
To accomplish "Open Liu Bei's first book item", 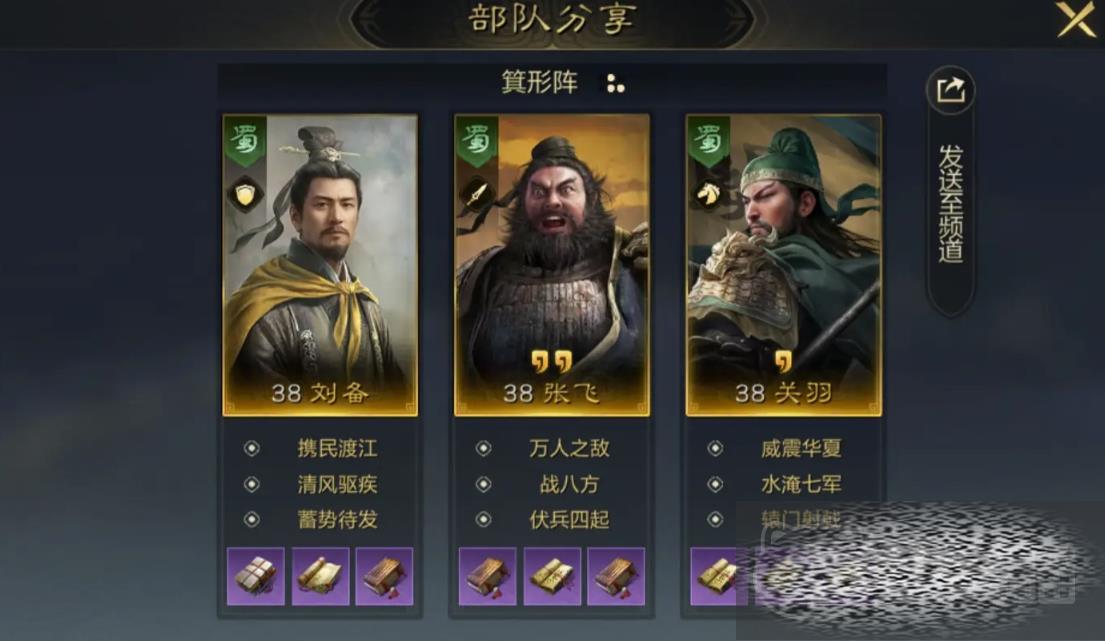I will pyautogui.click(x=256, y=576).
